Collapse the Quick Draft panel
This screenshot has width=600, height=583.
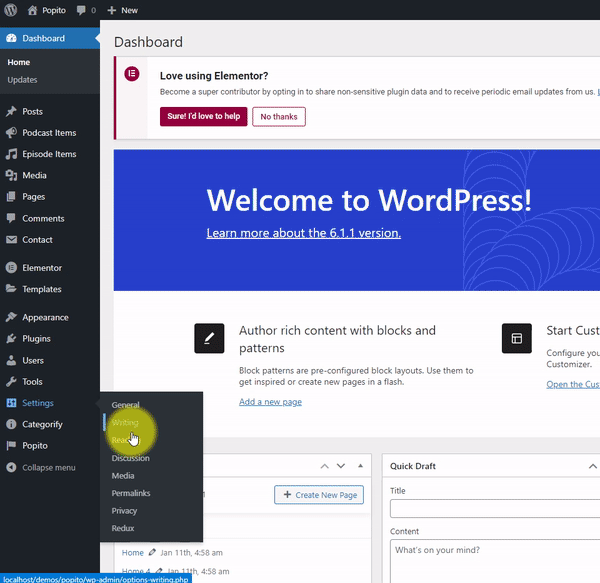592,466
